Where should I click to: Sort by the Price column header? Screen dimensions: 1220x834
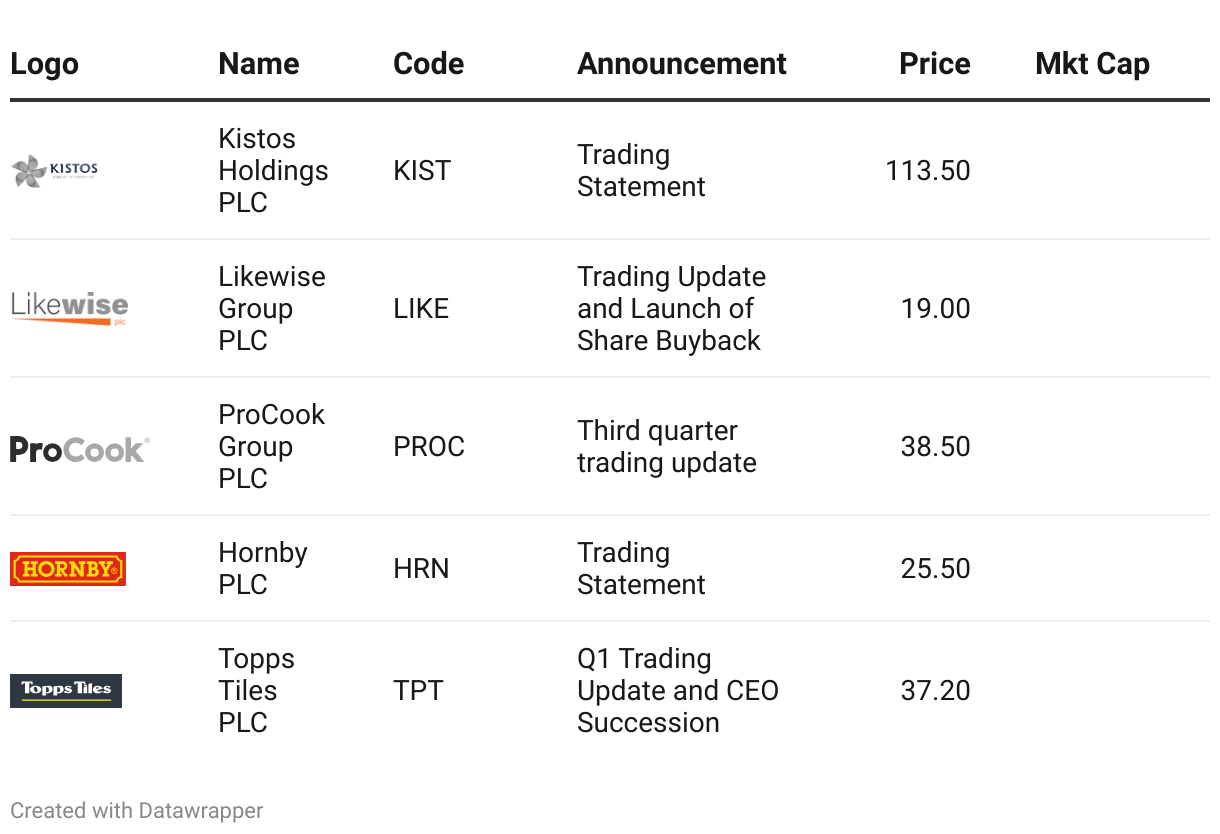[934, 64]
